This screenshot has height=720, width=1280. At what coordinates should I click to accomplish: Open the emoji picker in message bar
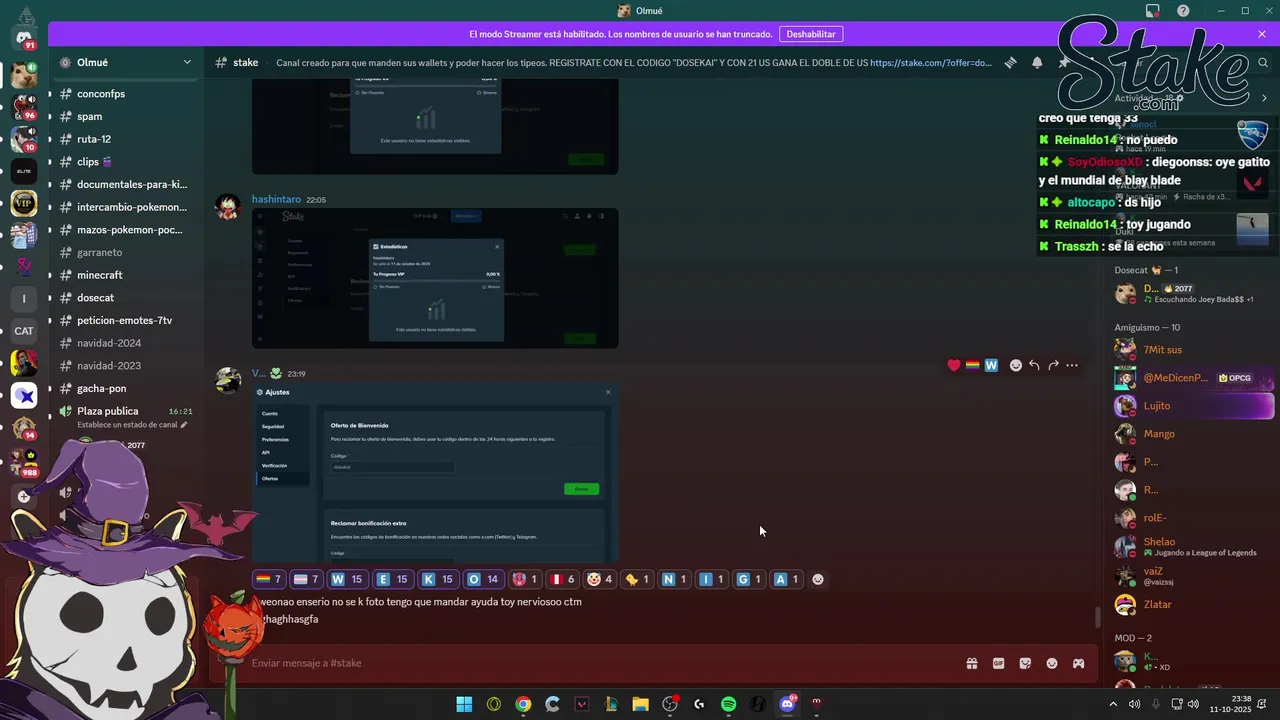point(1052,663)
